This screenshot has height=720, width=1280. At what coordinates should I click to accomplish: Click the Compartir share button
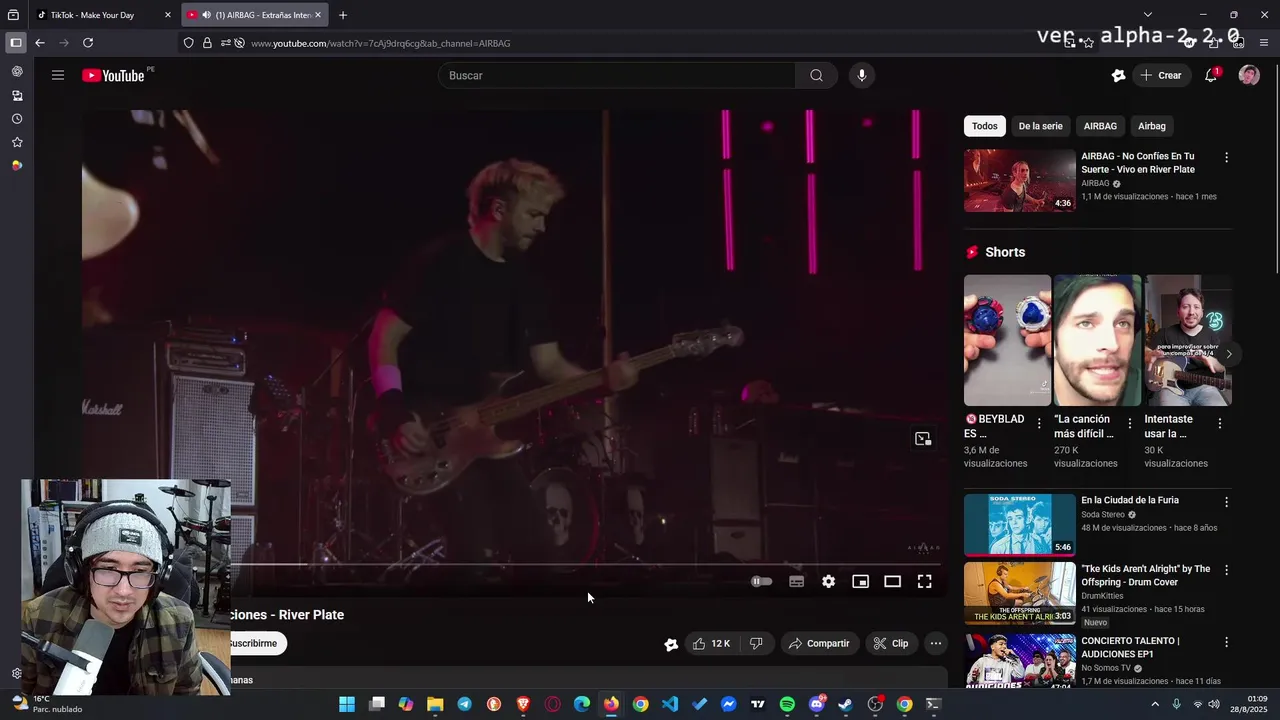819,644
